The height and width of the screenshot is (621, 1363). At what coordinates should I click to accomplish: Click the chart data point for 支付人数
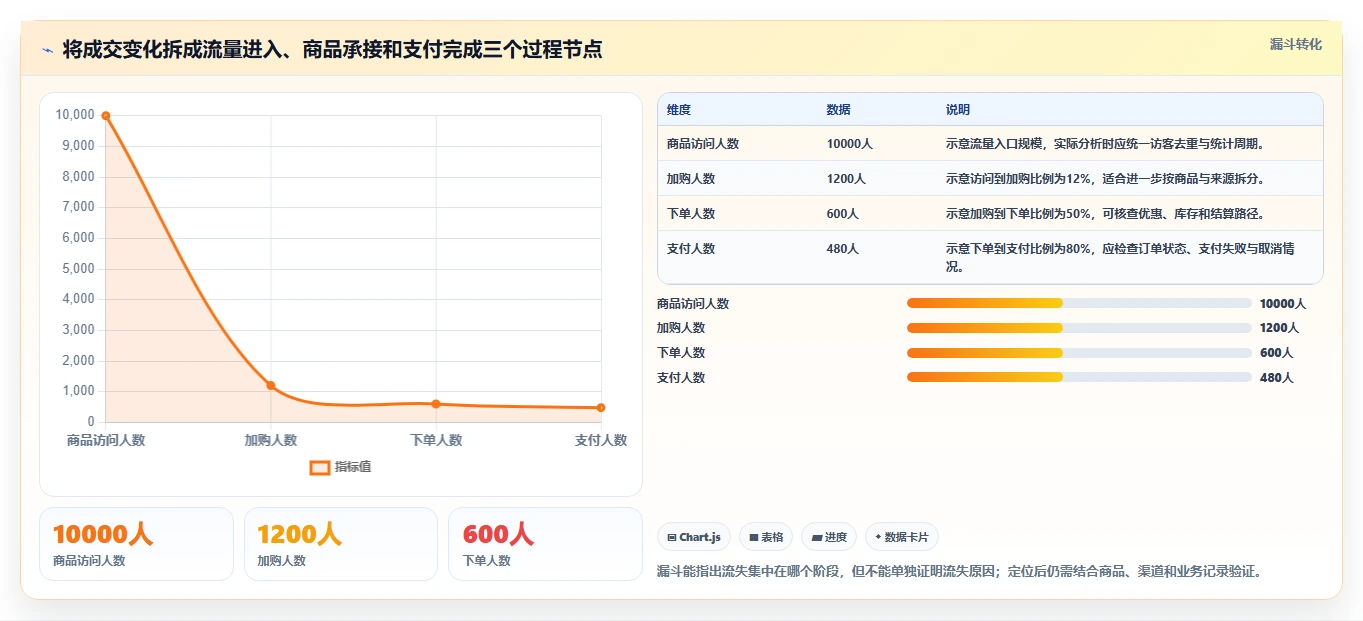(601, 408)
